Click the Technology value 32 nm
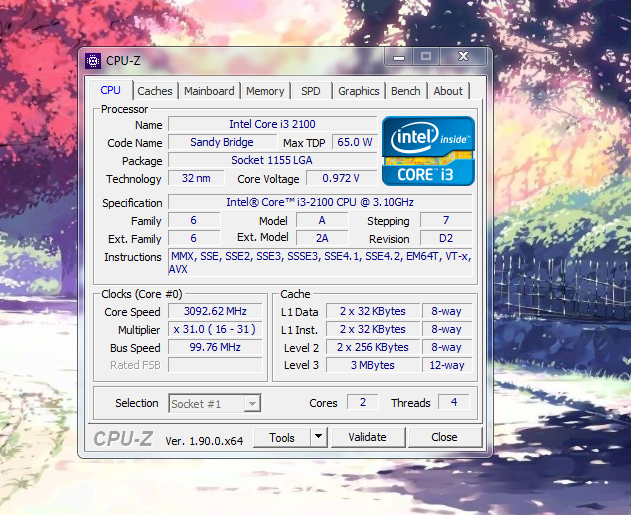Viewport: 631px width, 515px height. click(x=196, y=178)
